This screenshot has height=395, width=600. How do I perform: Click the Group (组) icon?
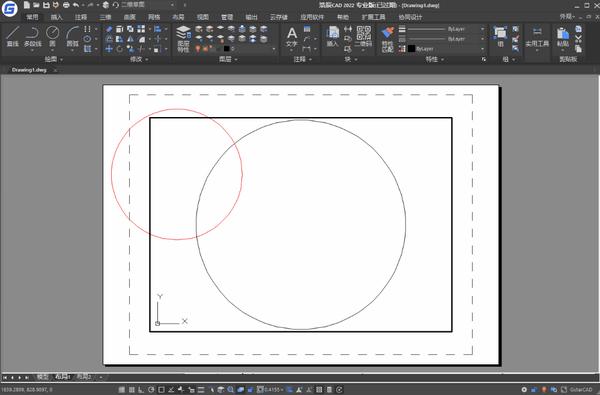pyautogui.click(x=500, y=37)
